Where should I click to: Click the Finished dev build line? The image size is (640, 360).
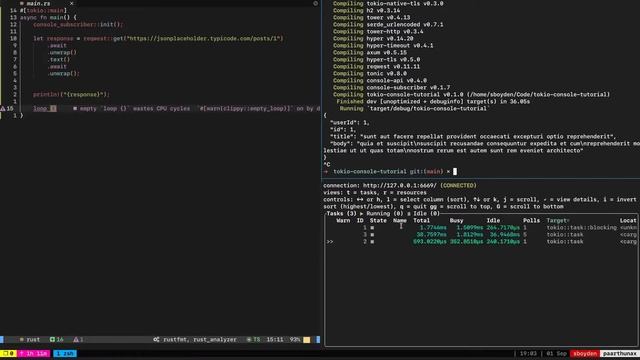point(433,101)
